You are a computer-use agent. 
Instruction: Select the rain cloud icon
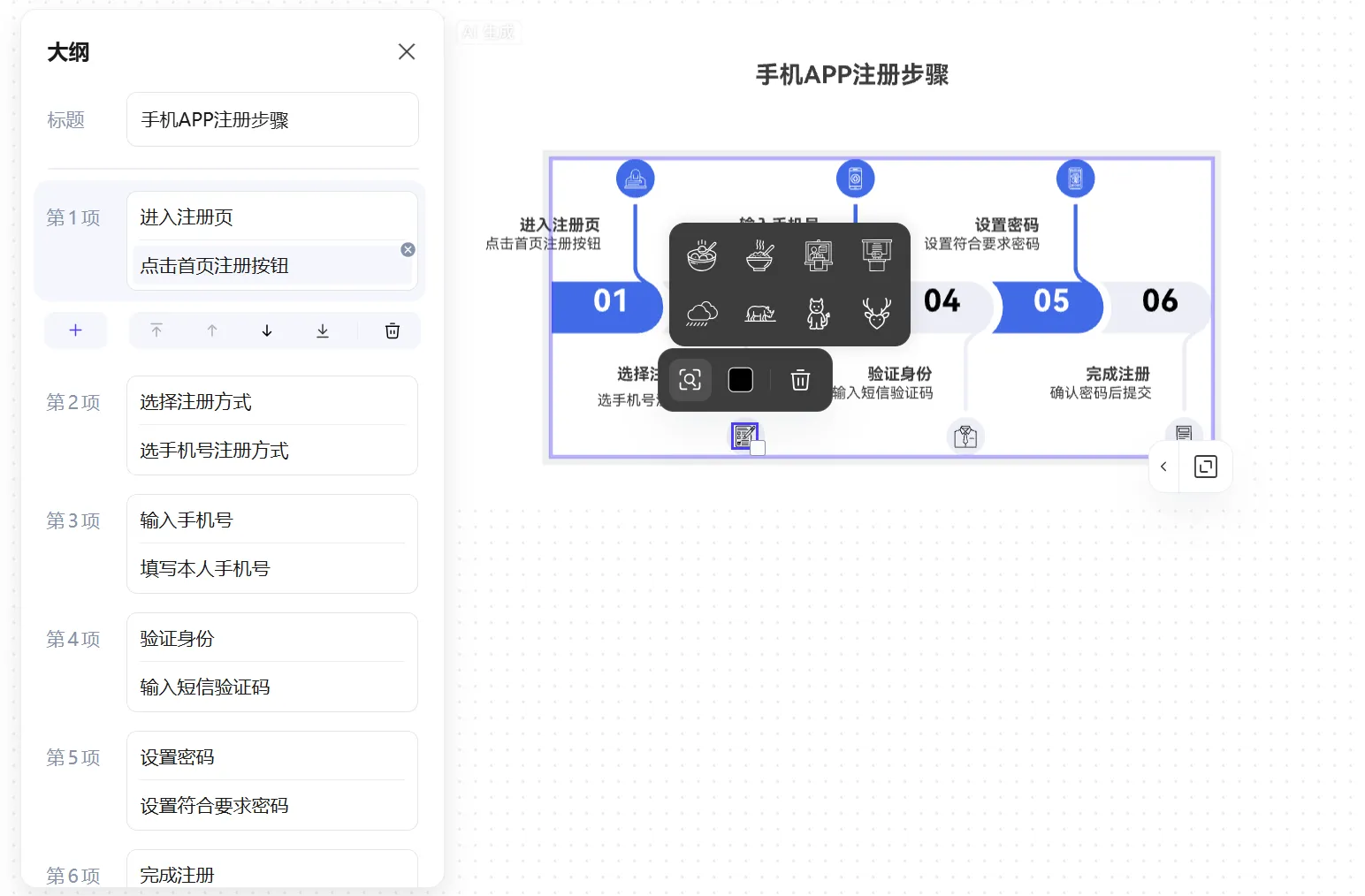(x=702, y=313)
